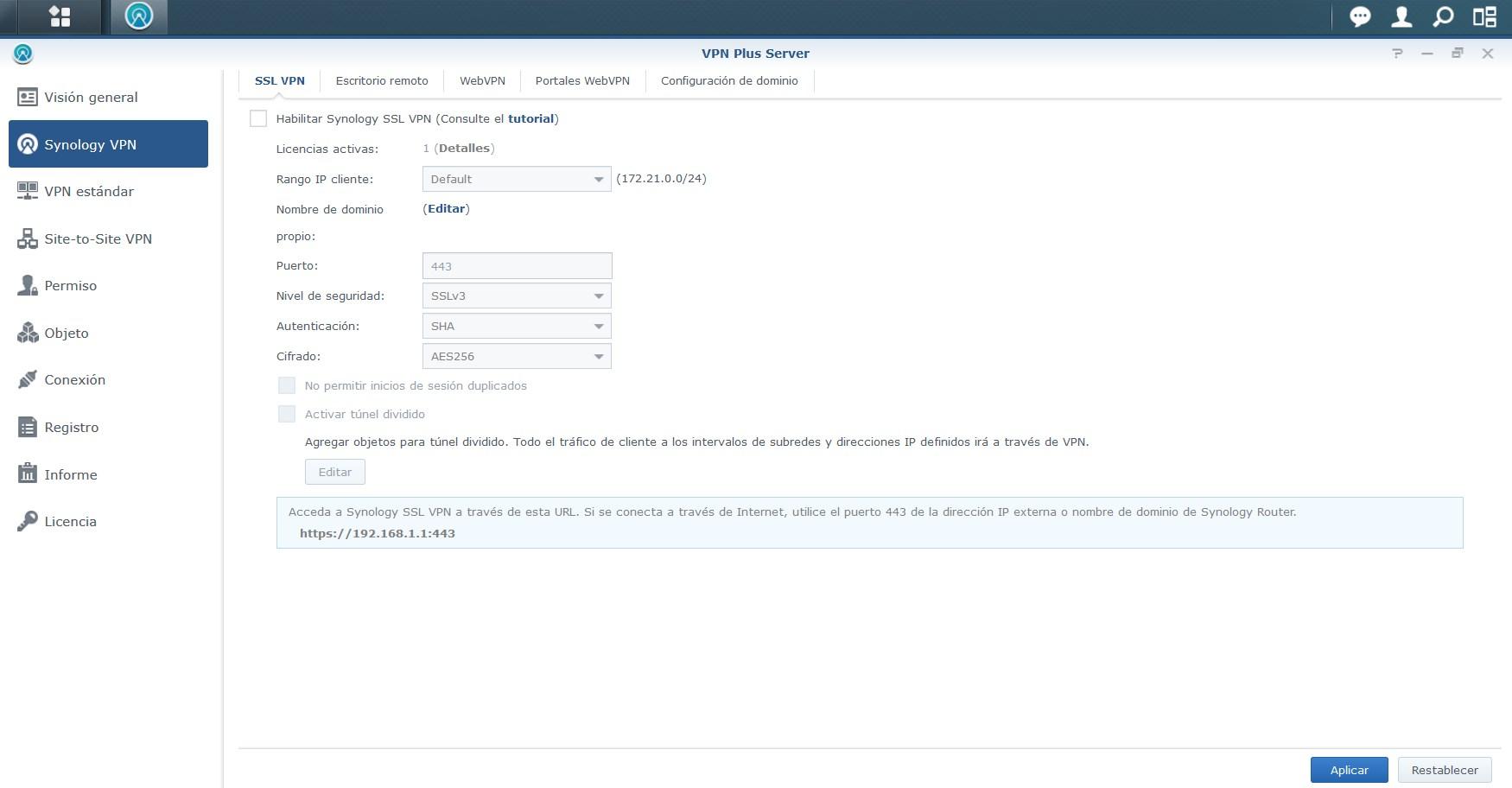Open the Configuración de dominio tab

pyautogui.click(x=729, y=80)
